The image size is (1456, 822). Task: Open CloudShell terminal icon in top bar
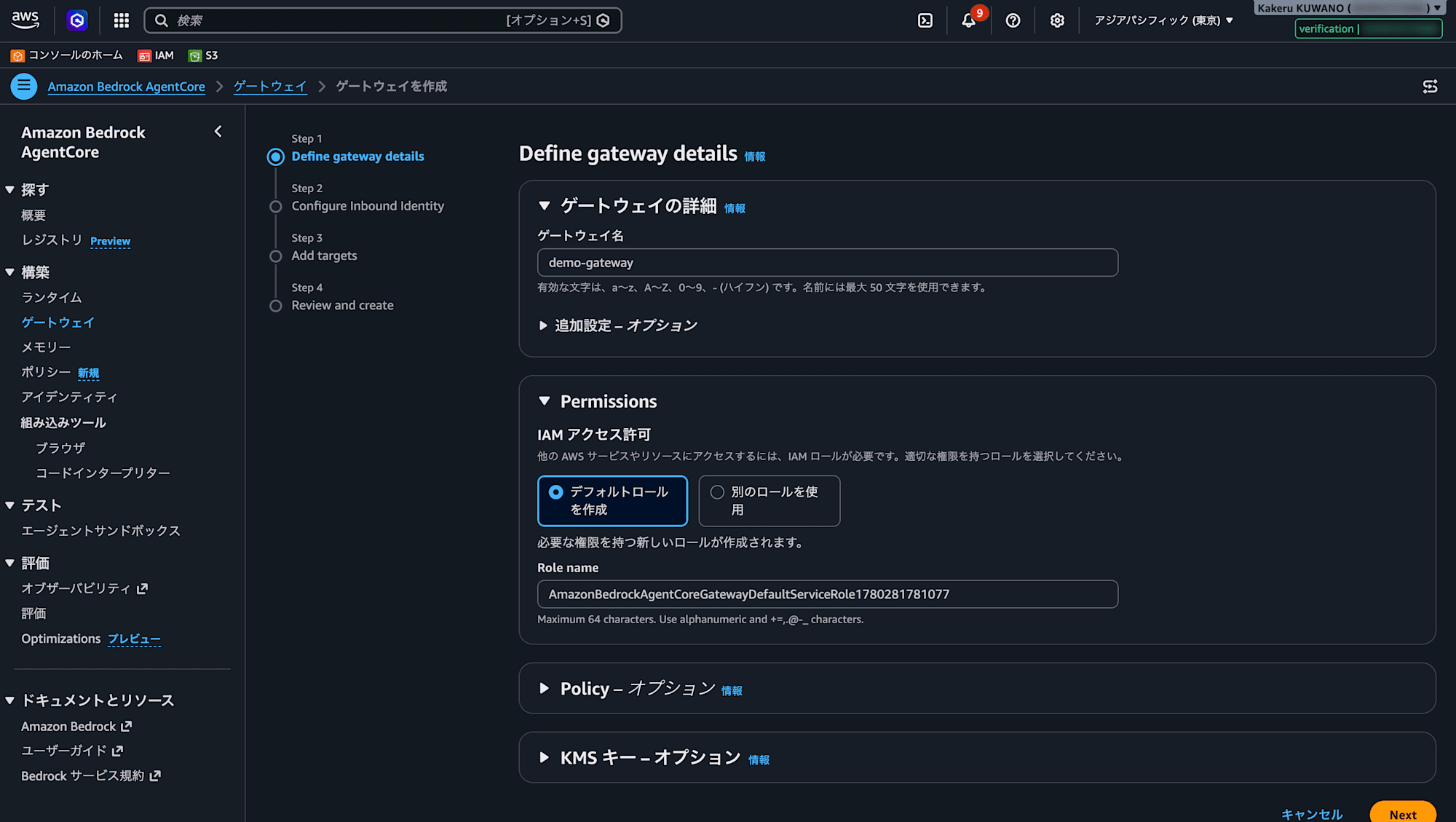click(x=925, y=20)
